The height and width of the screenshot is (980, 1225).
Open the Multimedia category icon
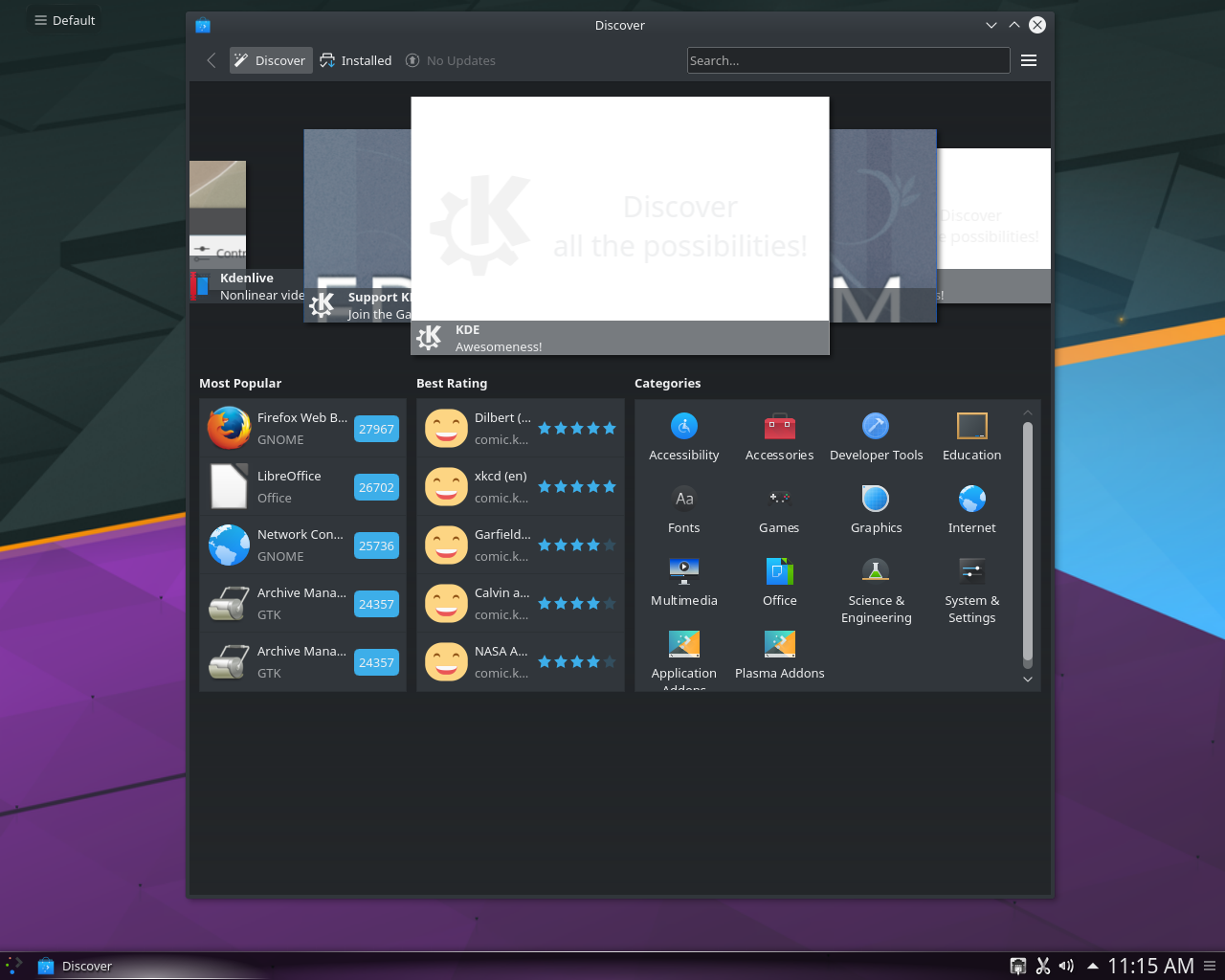point(683,571)
